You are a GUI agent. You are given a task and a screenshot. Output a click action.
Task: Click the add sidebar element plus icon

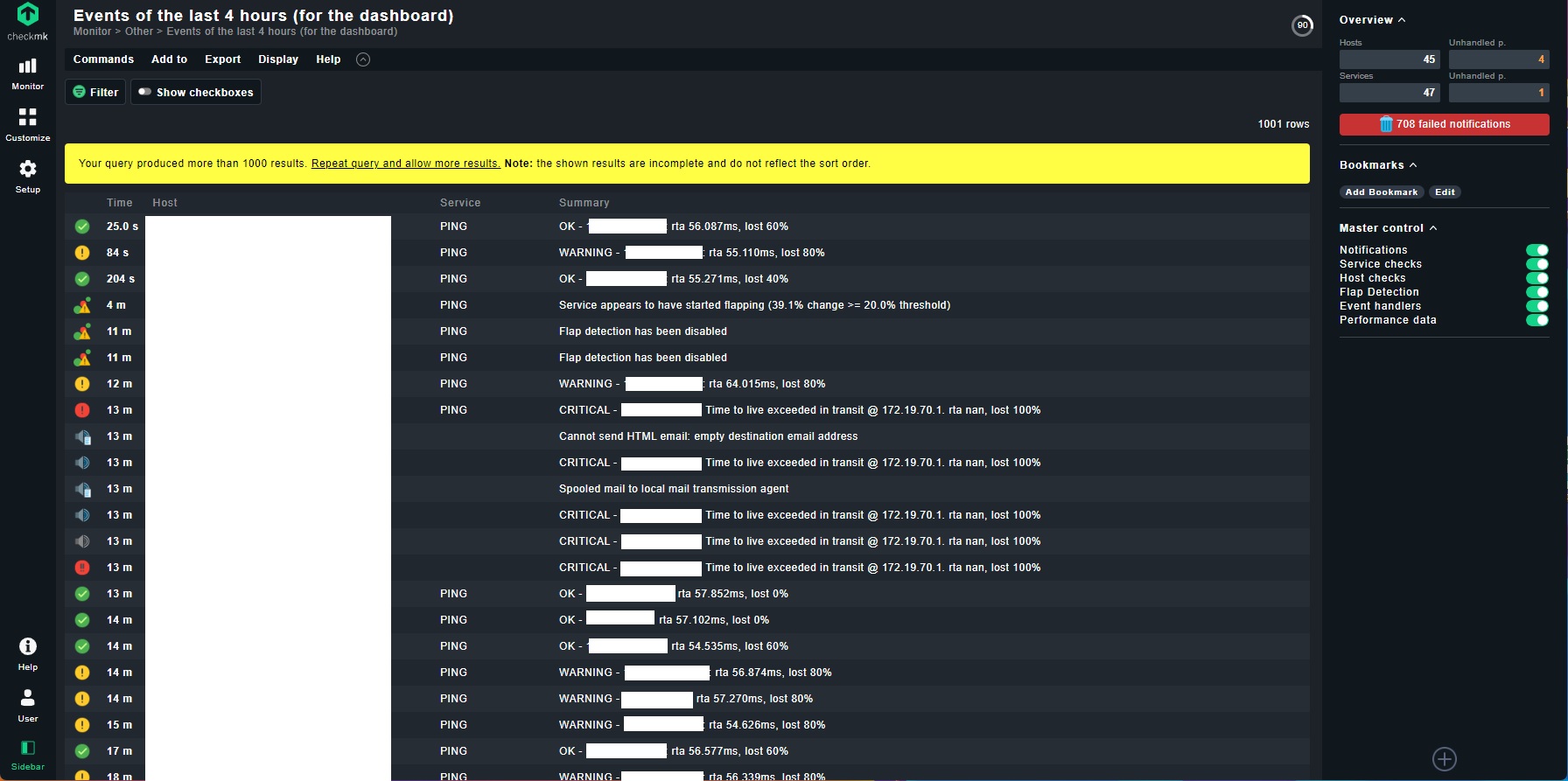1444,758
